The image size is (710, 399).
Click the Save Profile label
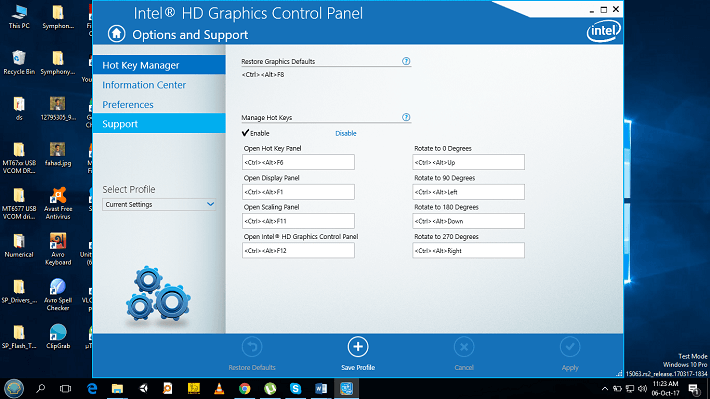coord(358,368)
